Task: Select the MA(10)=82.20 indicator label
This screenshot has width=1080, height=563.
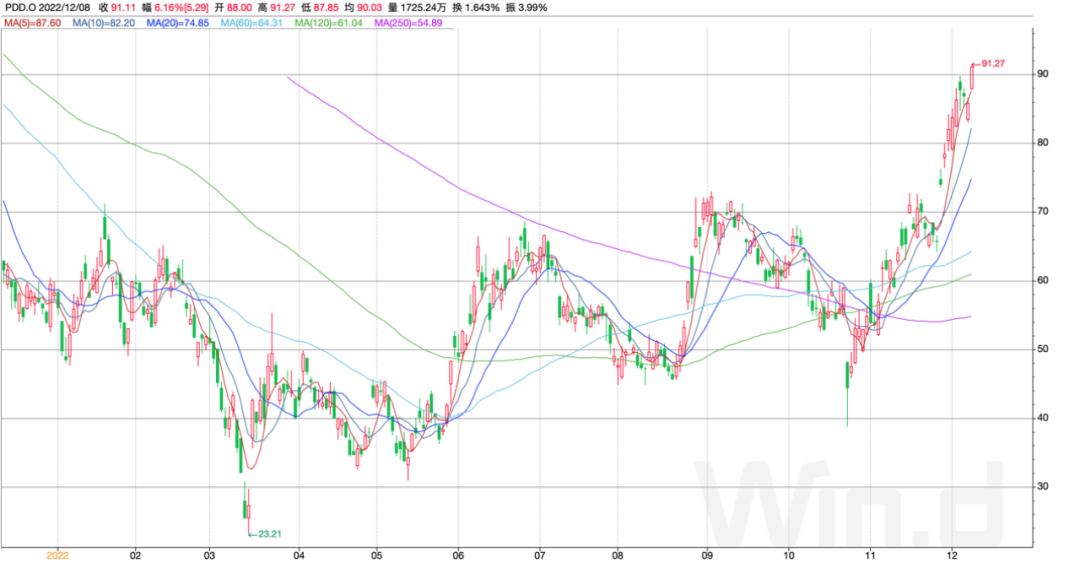Action: (x=104, y=23)
